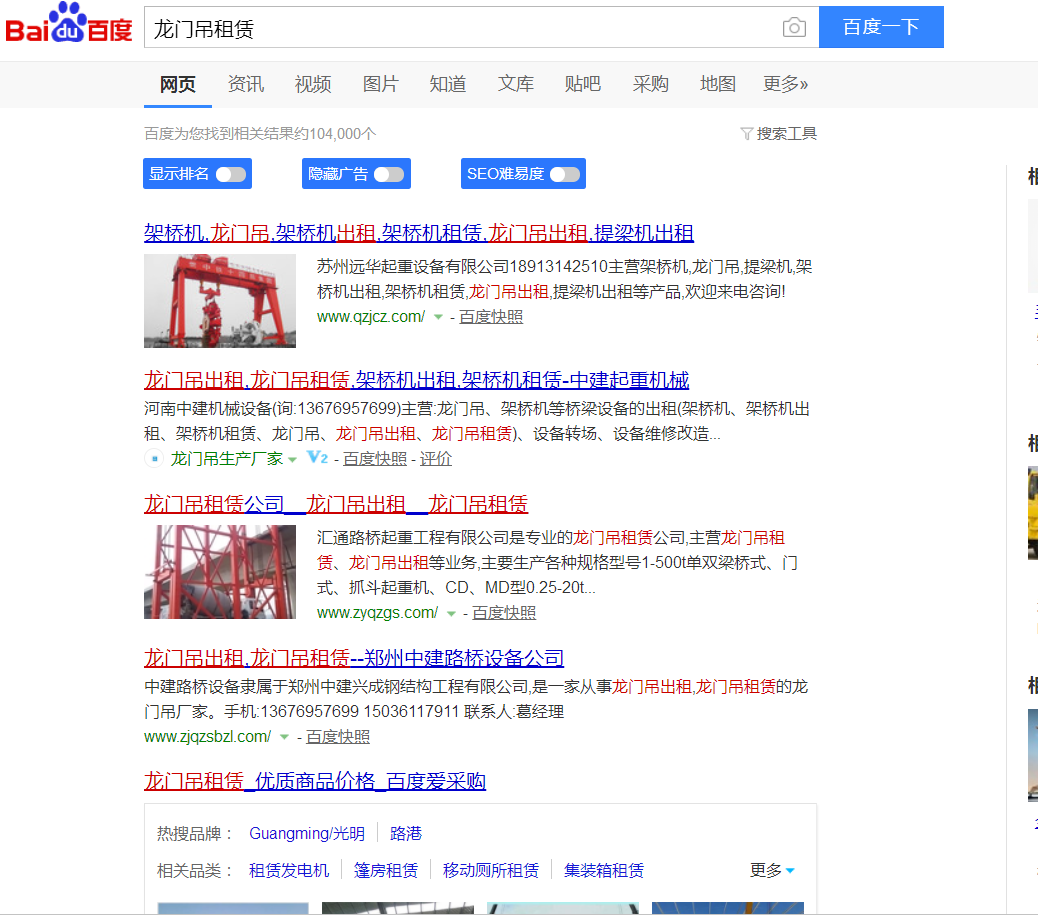Open 百度快照 for www.zyqzgs.com result
The image size is (1038, 916).
[x=504, y=613]
